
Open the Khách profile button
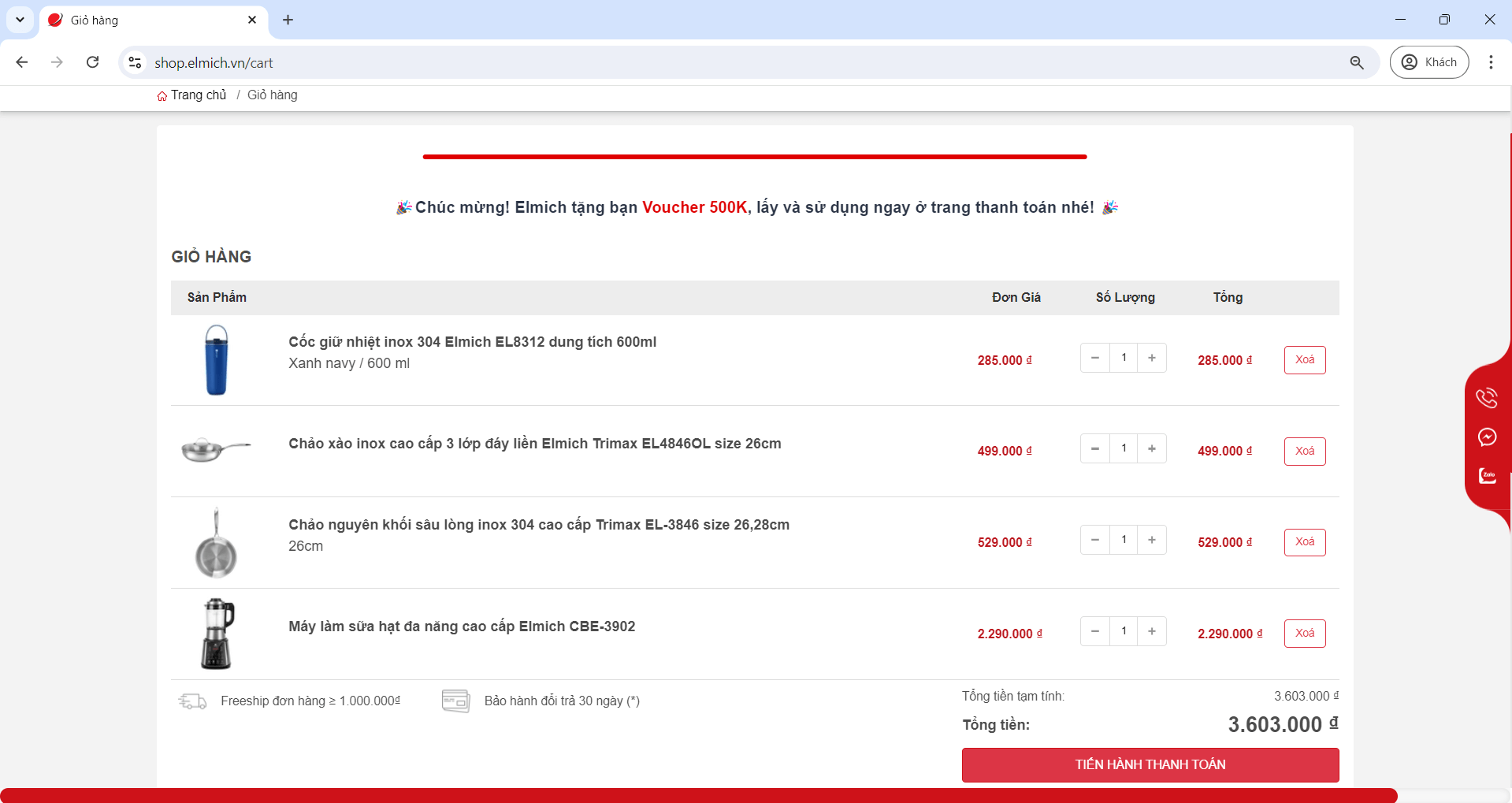[1429, 62]
